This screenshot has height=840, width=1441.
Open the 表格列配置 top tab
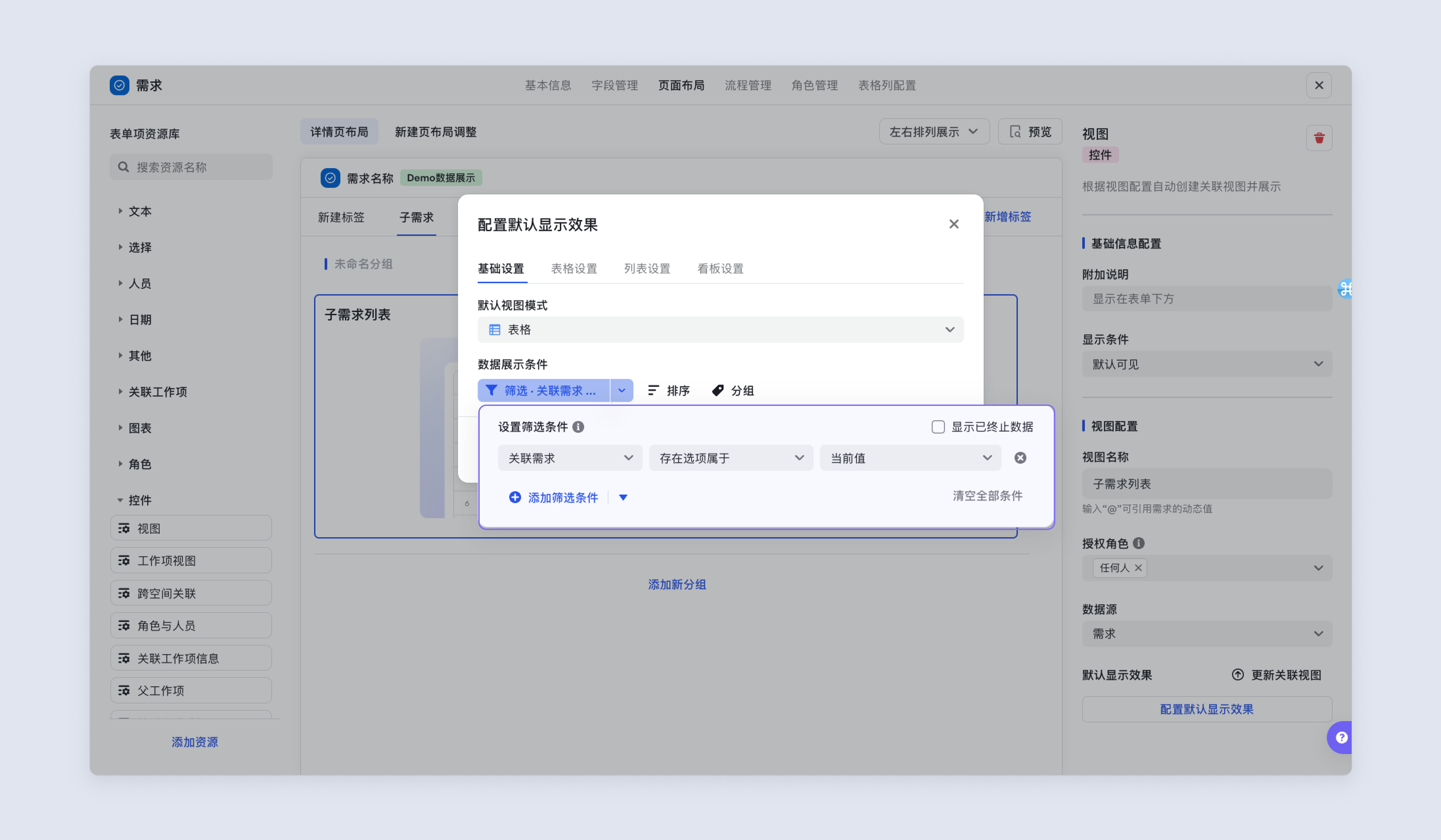point(887,85)
